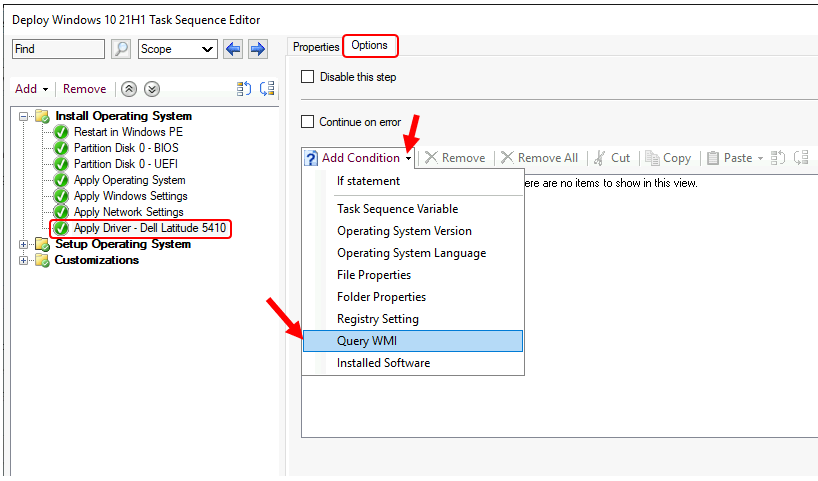The image size is (818, 481).
Task: Click Setup Operating System folder icon
Action: [42, 244]
